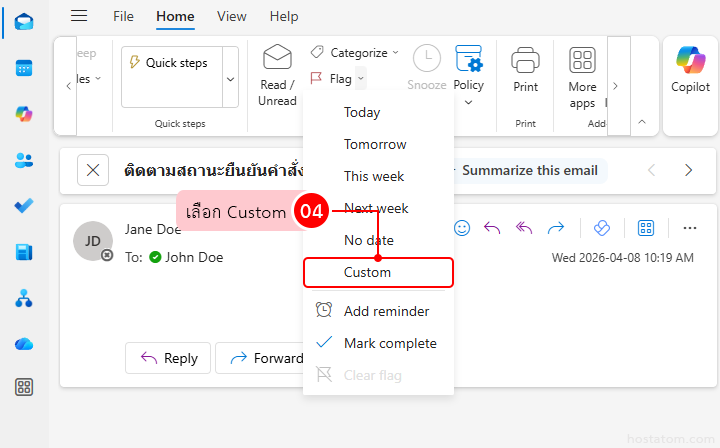Collapse the ribbon with the up chevron
Image resolution: width=720 pixels, height=448 pixels.
coord(642,122)
